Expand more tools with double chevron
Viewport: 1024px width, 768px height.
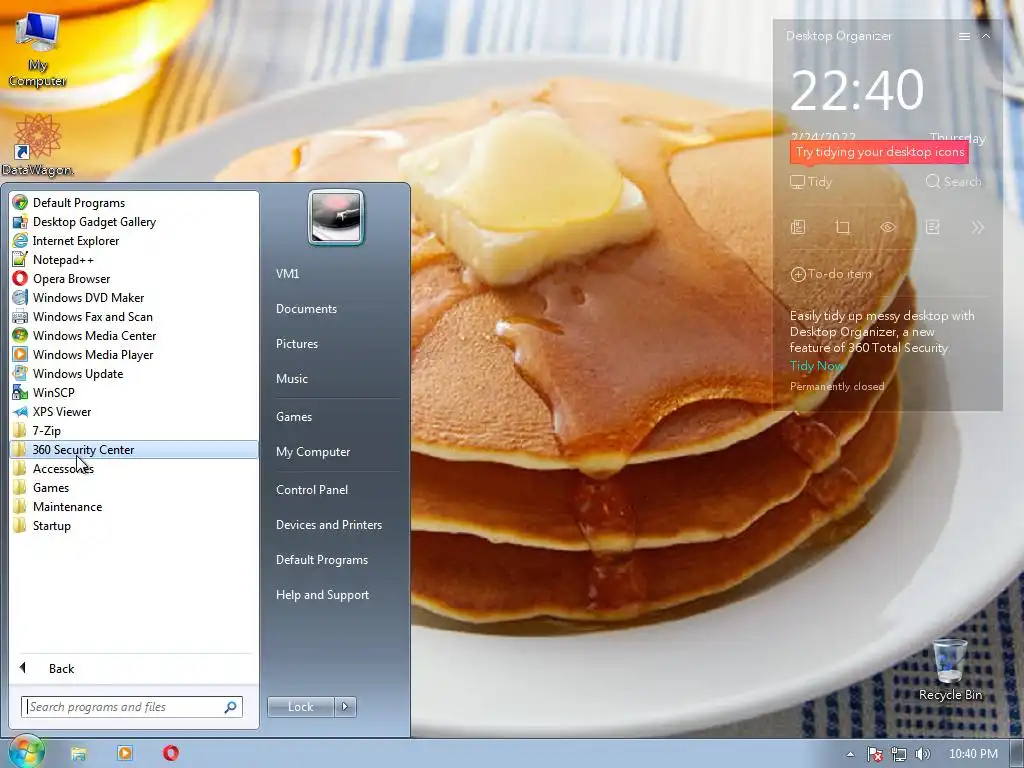point(977,227)
